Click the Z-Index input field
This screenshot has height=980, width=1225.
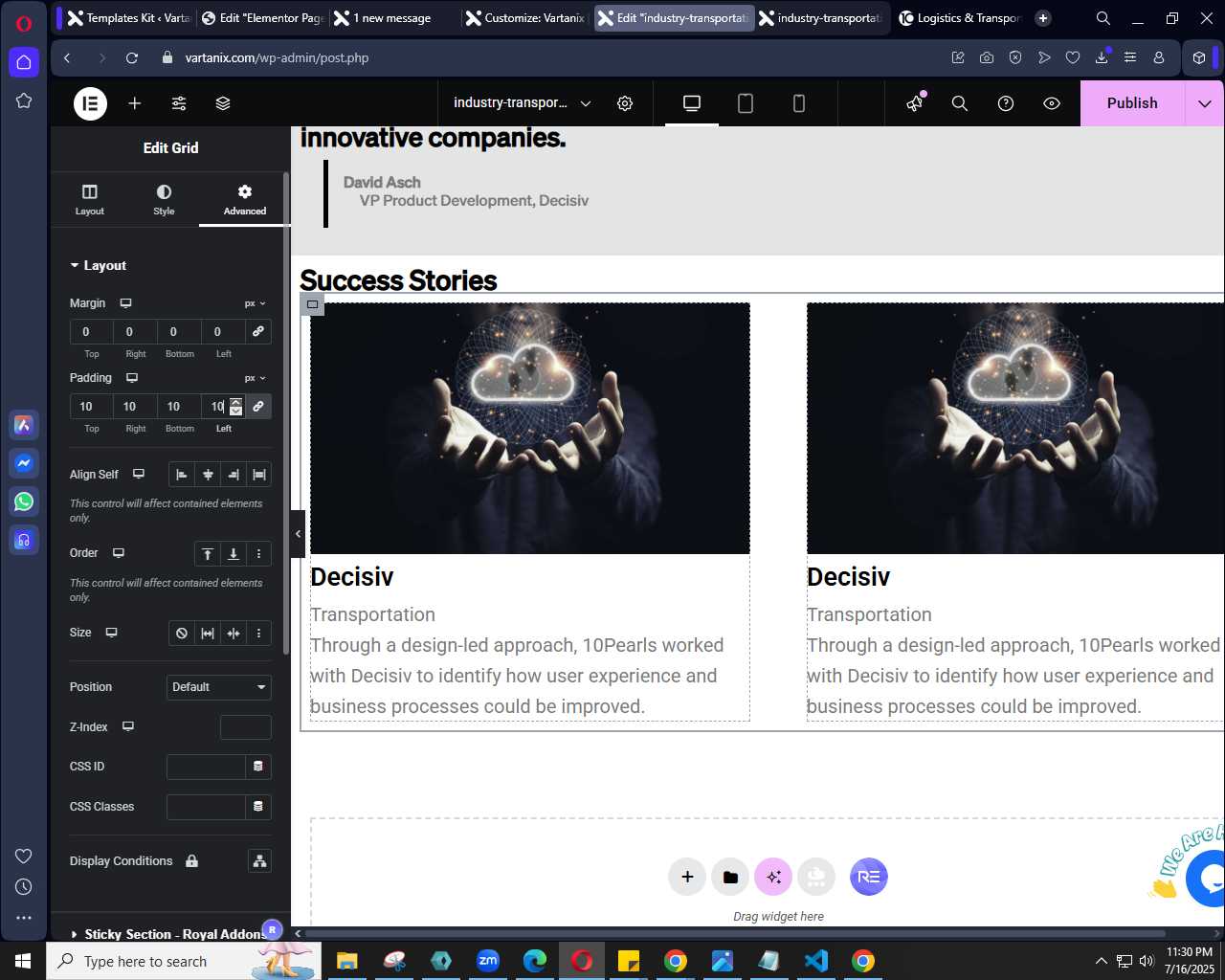pos(246,727)
